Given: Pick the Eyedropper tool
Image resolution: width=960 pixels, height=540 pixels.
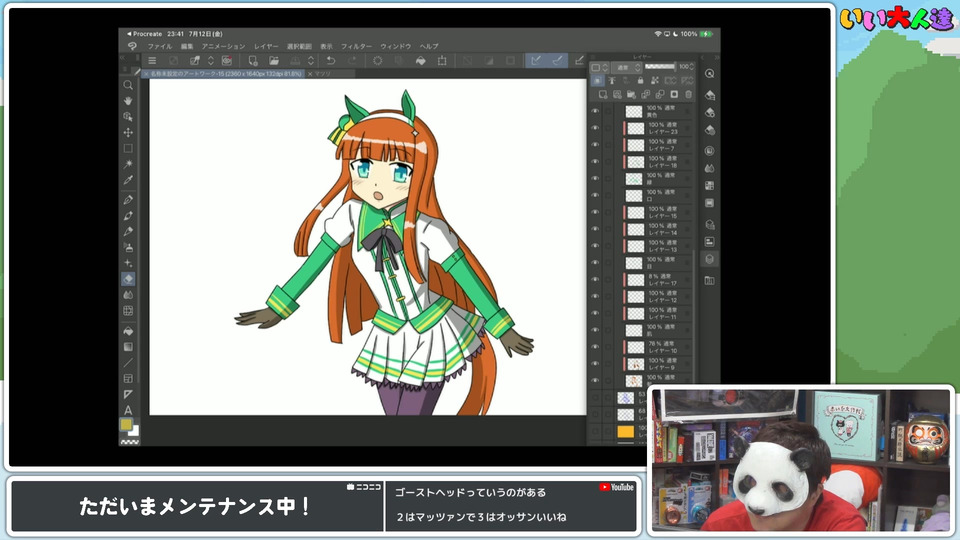Looking at the screenshot, I should pyautogui.click(x=128, y=181).
